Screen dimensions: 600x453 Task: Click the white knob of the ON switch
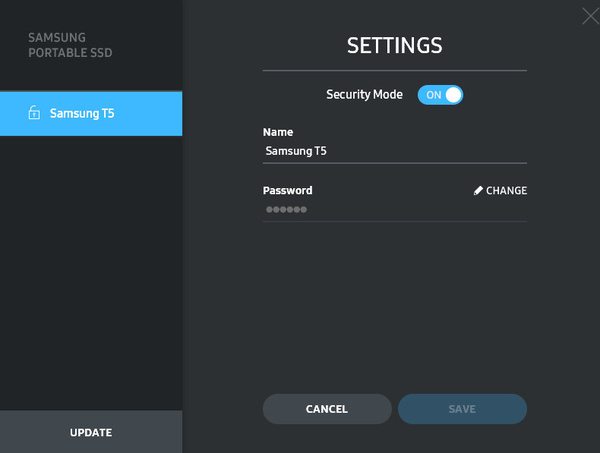point(453,95)
